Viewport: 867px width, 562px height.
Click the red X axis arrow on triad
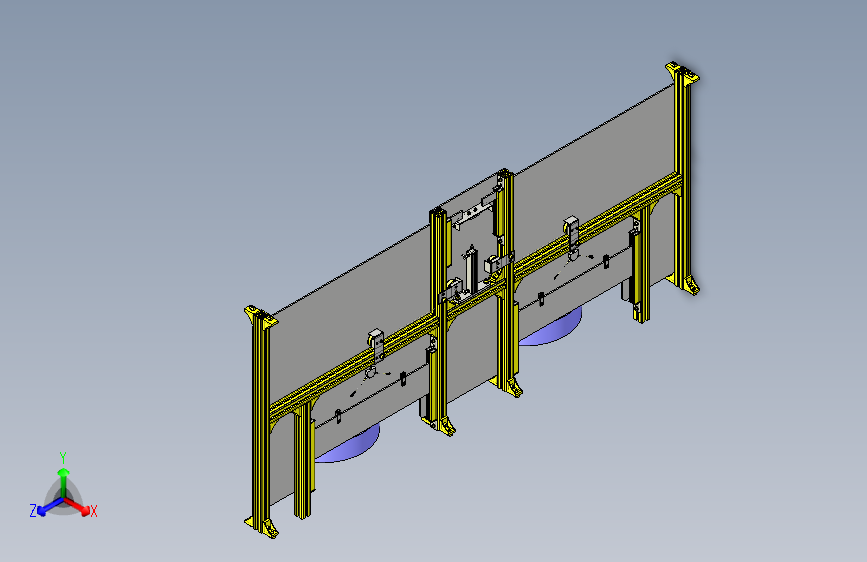(79, 507)
